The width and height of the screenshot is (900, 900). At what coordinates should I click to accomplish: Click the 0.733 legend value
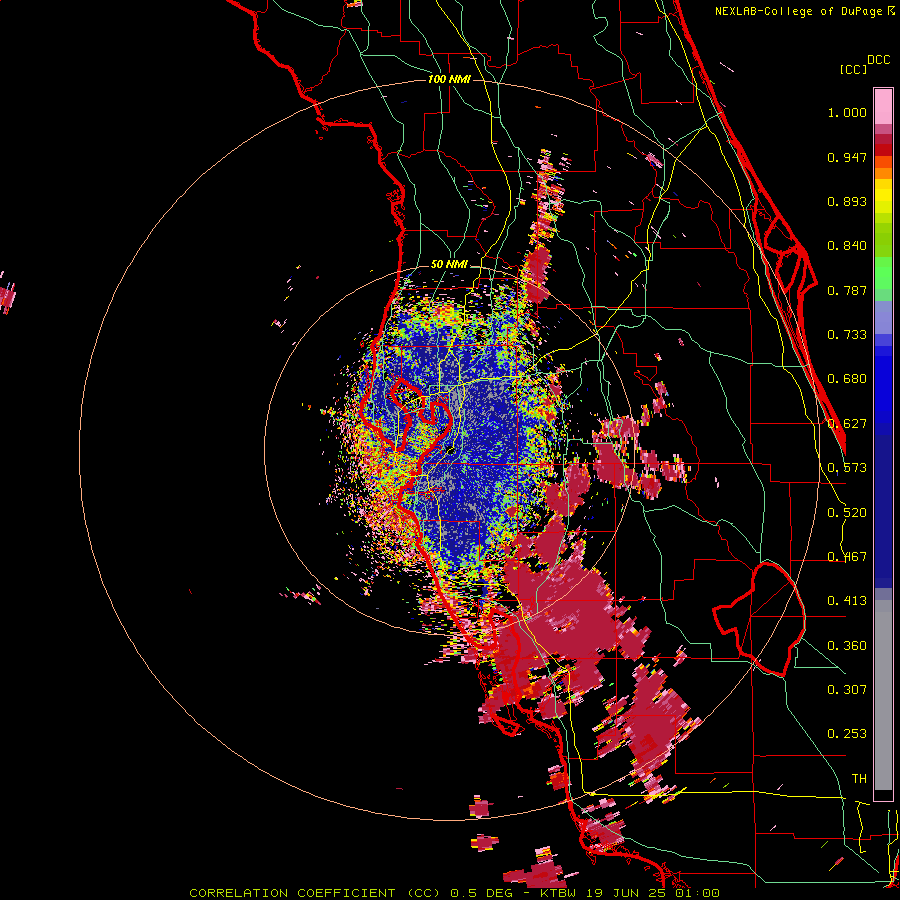[x=847, y=335]
